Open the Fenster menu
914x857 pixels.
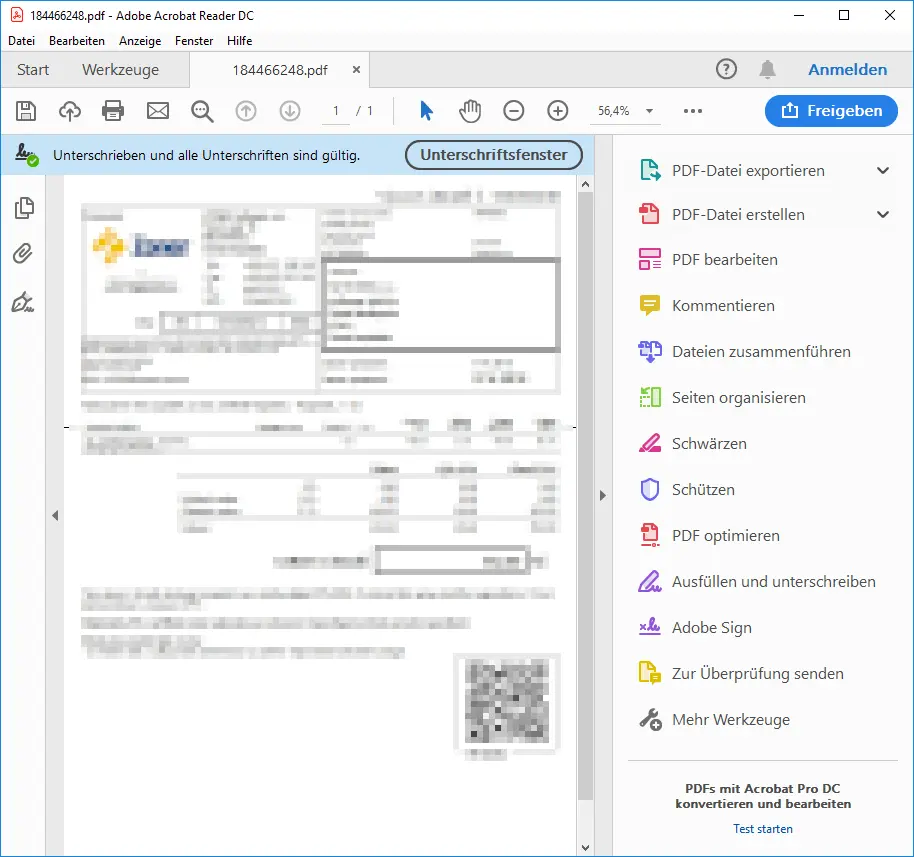194,41
